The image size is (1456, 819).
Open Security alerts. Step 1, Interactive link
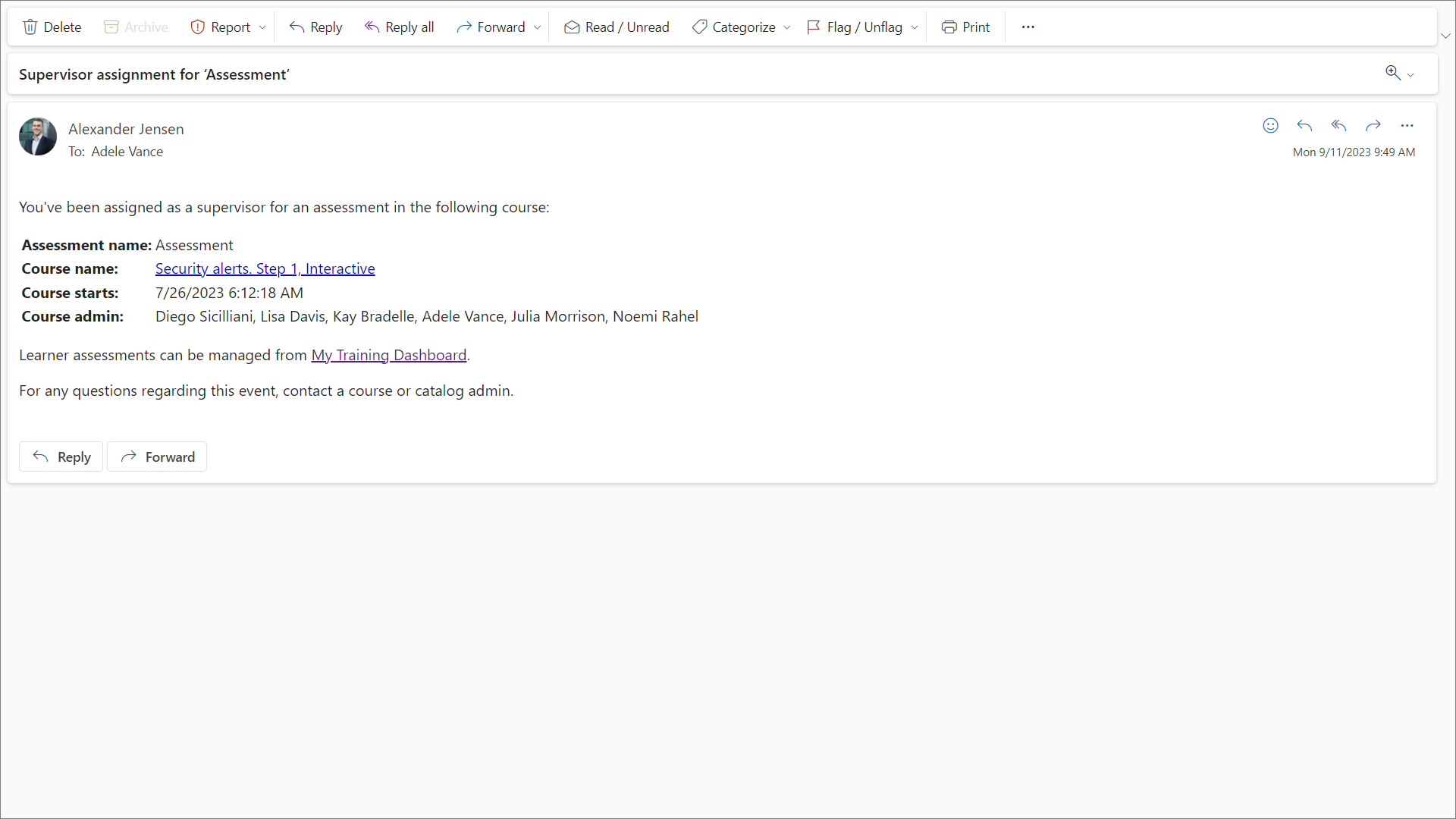tap(265, 268)
